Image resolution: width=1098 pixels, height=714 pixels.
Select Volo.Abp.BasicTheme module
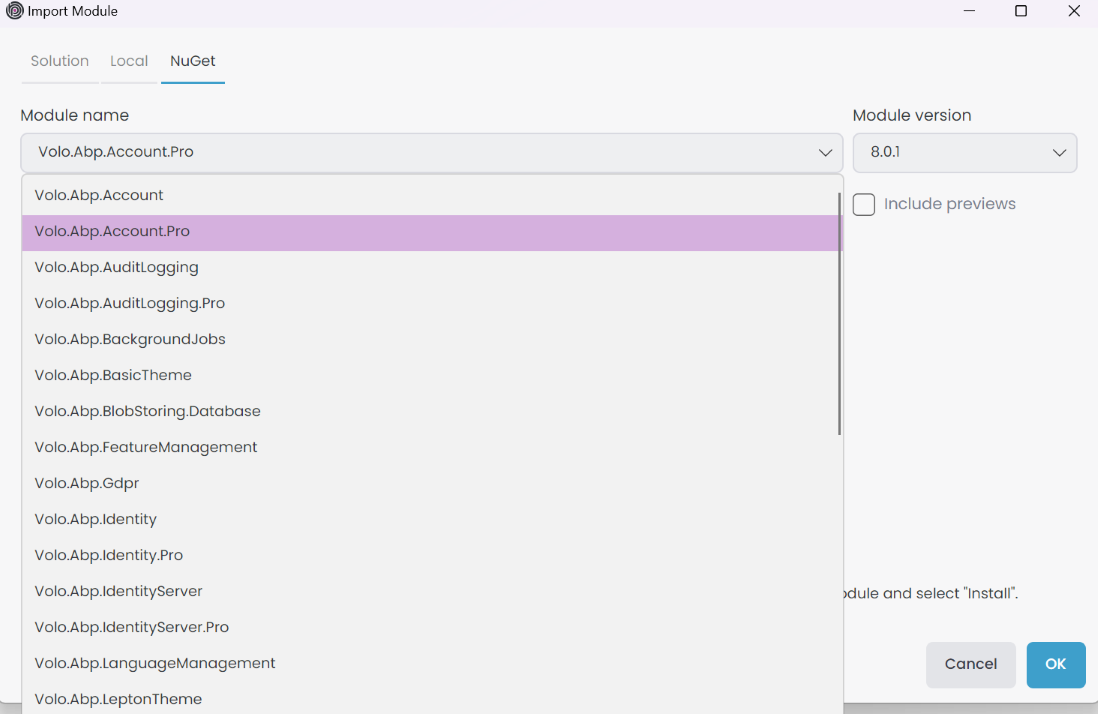pyautogui.click(x=113, y=375)
